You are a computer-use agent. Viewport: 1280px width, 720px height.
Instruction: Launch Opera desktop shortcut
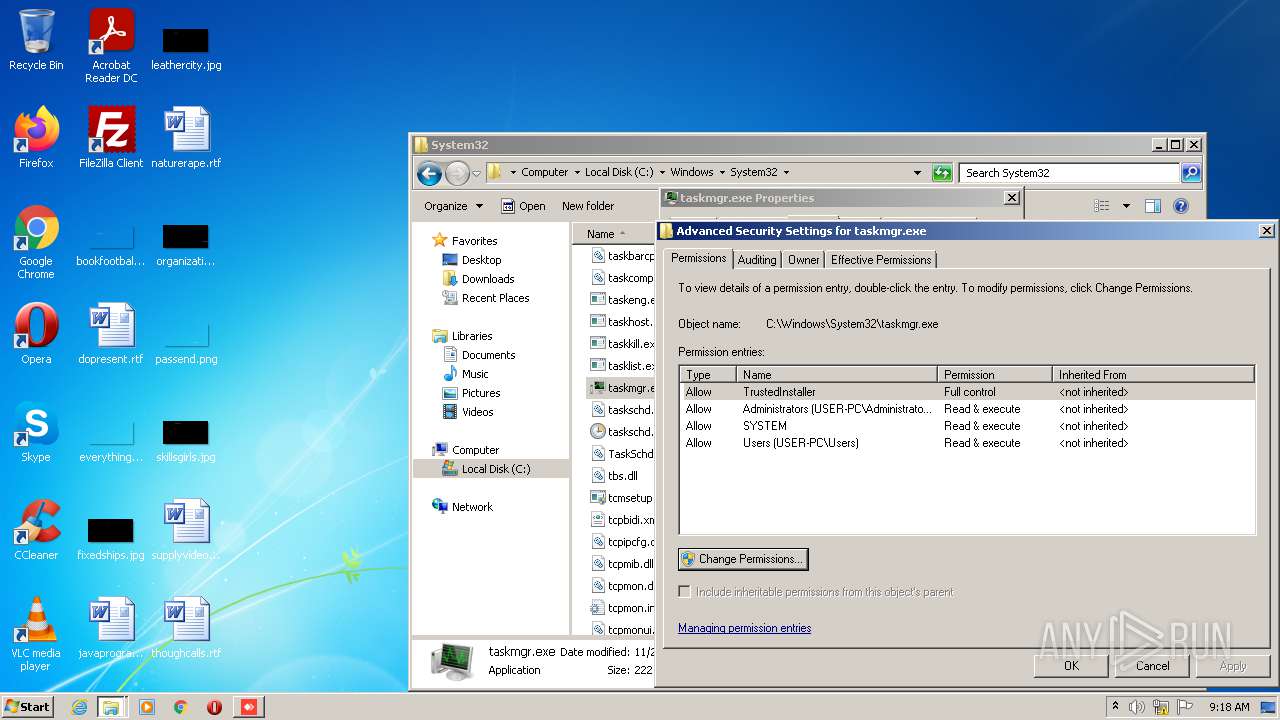tap(36, 334)
